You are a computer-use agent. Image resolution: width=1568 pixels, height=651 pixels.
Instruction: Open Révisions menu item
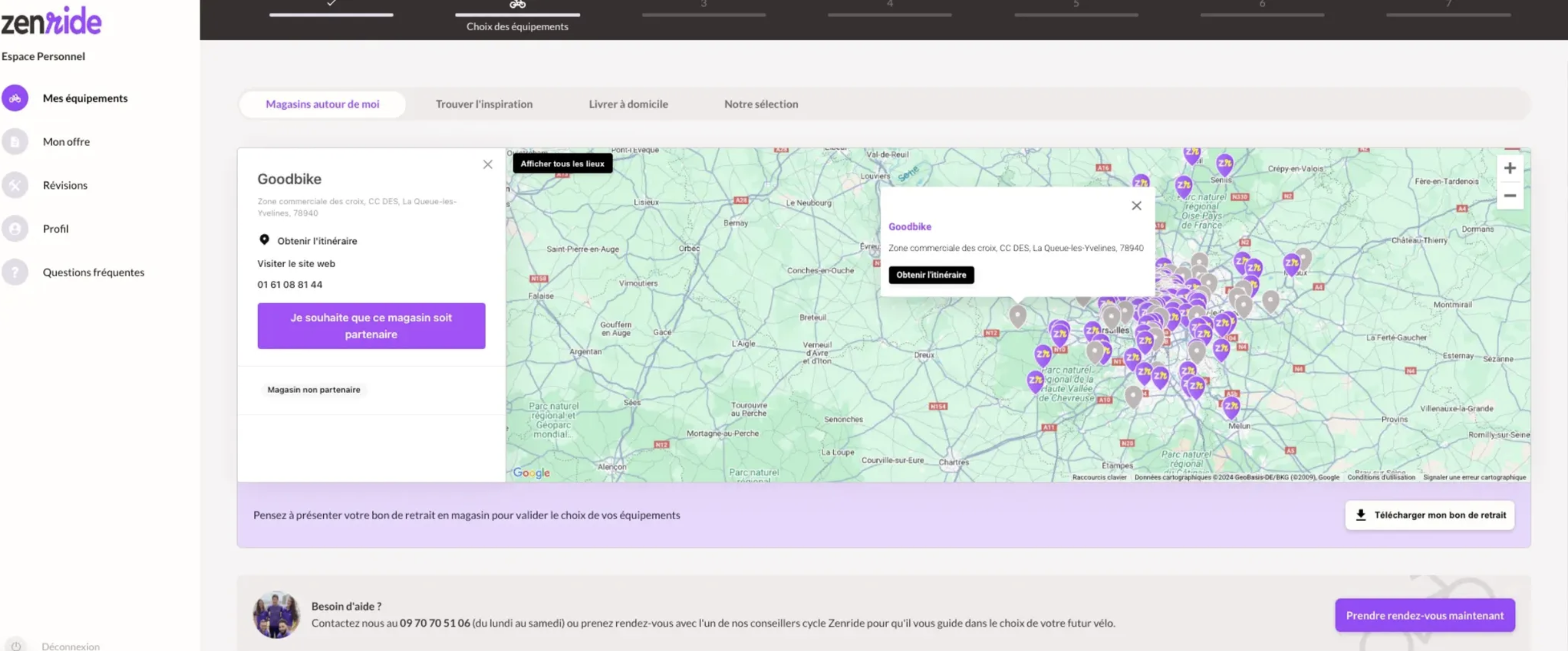(x=65, y=185)
